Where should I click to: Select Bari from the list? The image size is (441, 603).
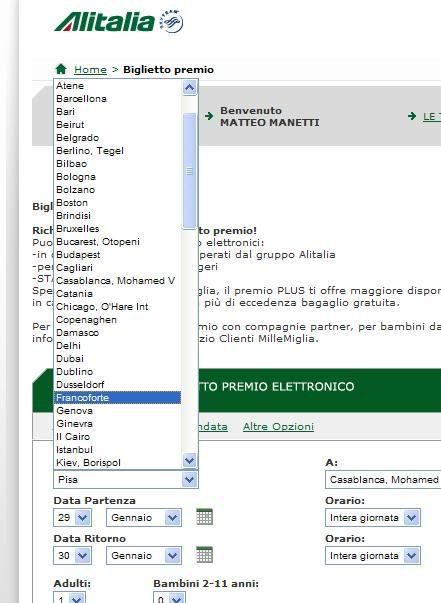(118, 112)
